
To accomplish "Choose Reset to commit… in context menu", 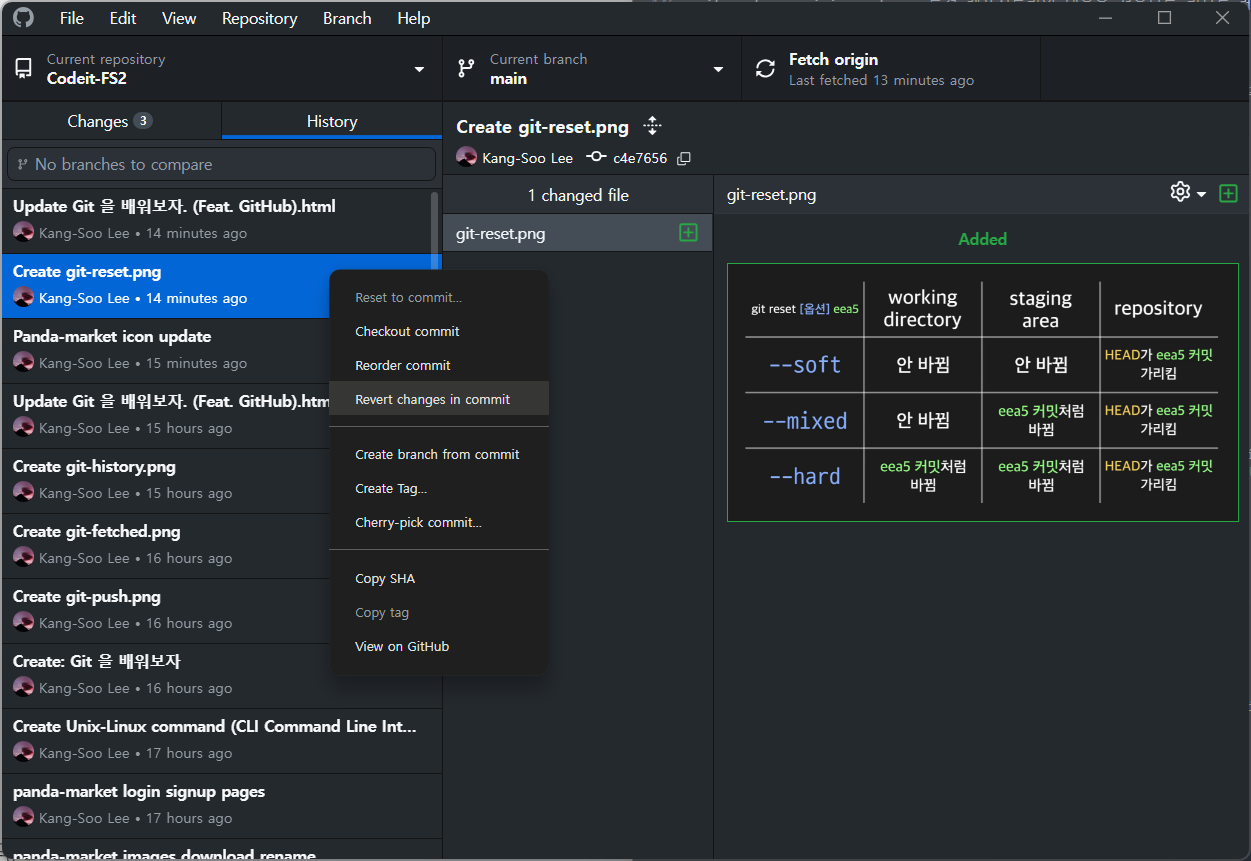I will 439,297.
